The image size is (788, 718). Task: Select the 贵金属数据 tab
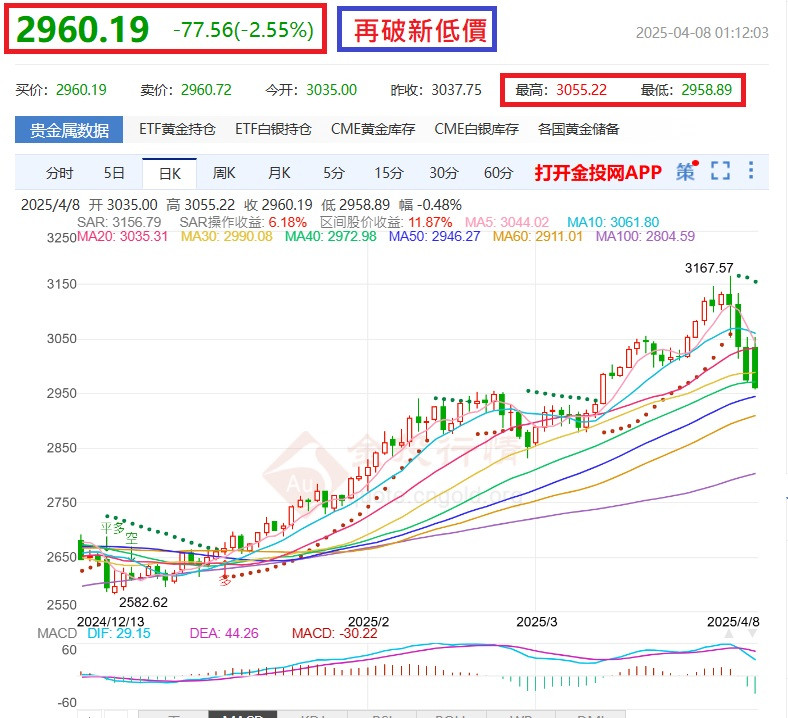pyautogui.click(x=69, y=130)
